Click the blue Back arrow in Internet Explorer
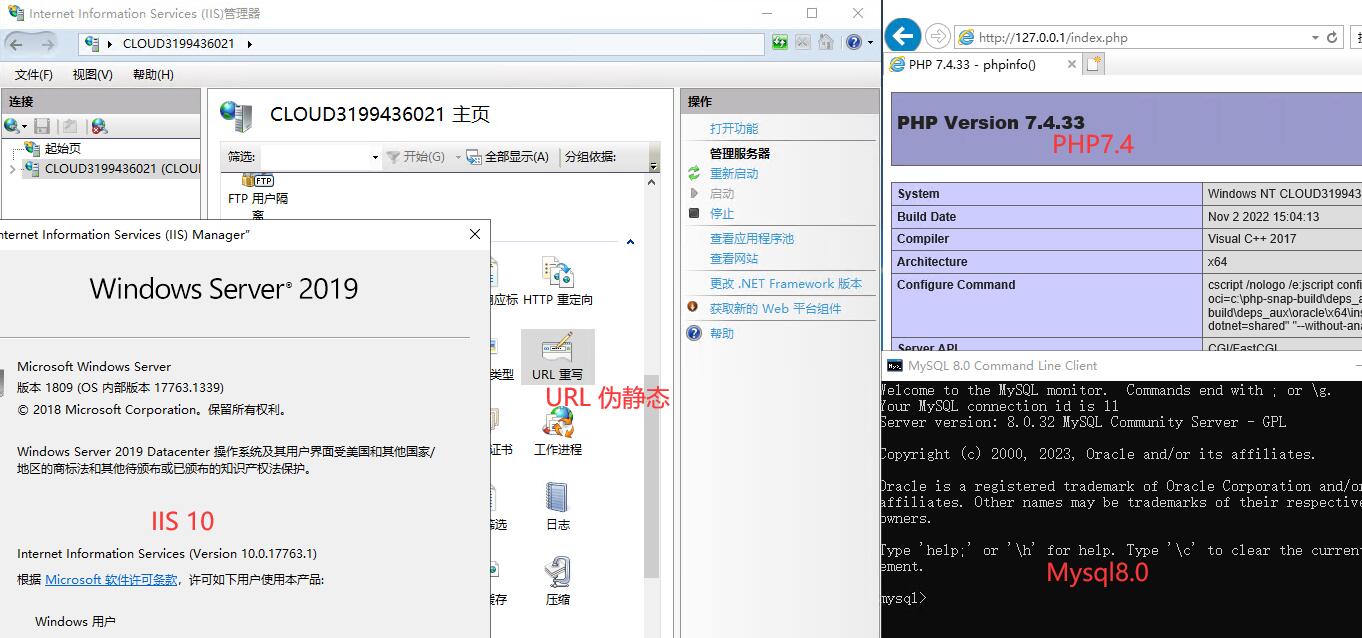Screen dimensions: 1362x638 [902, 37]
